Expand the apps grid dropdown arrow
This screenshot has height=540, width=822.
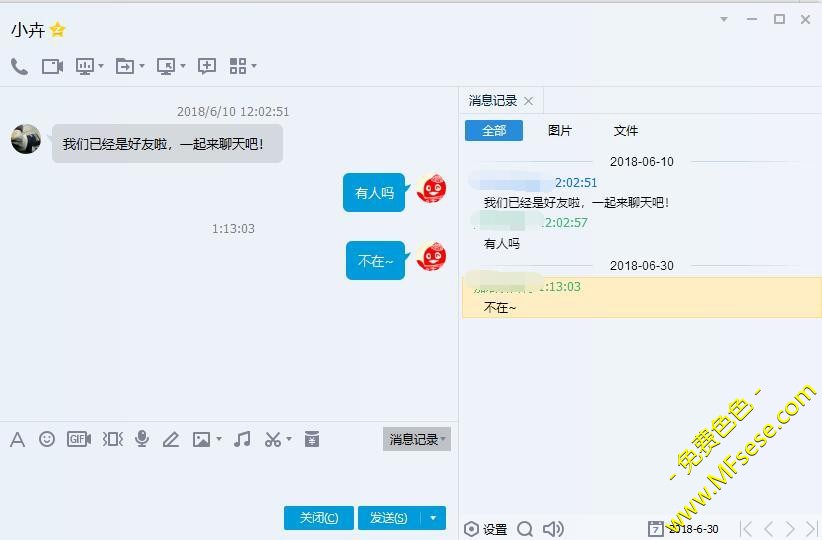tap(254, 66)
